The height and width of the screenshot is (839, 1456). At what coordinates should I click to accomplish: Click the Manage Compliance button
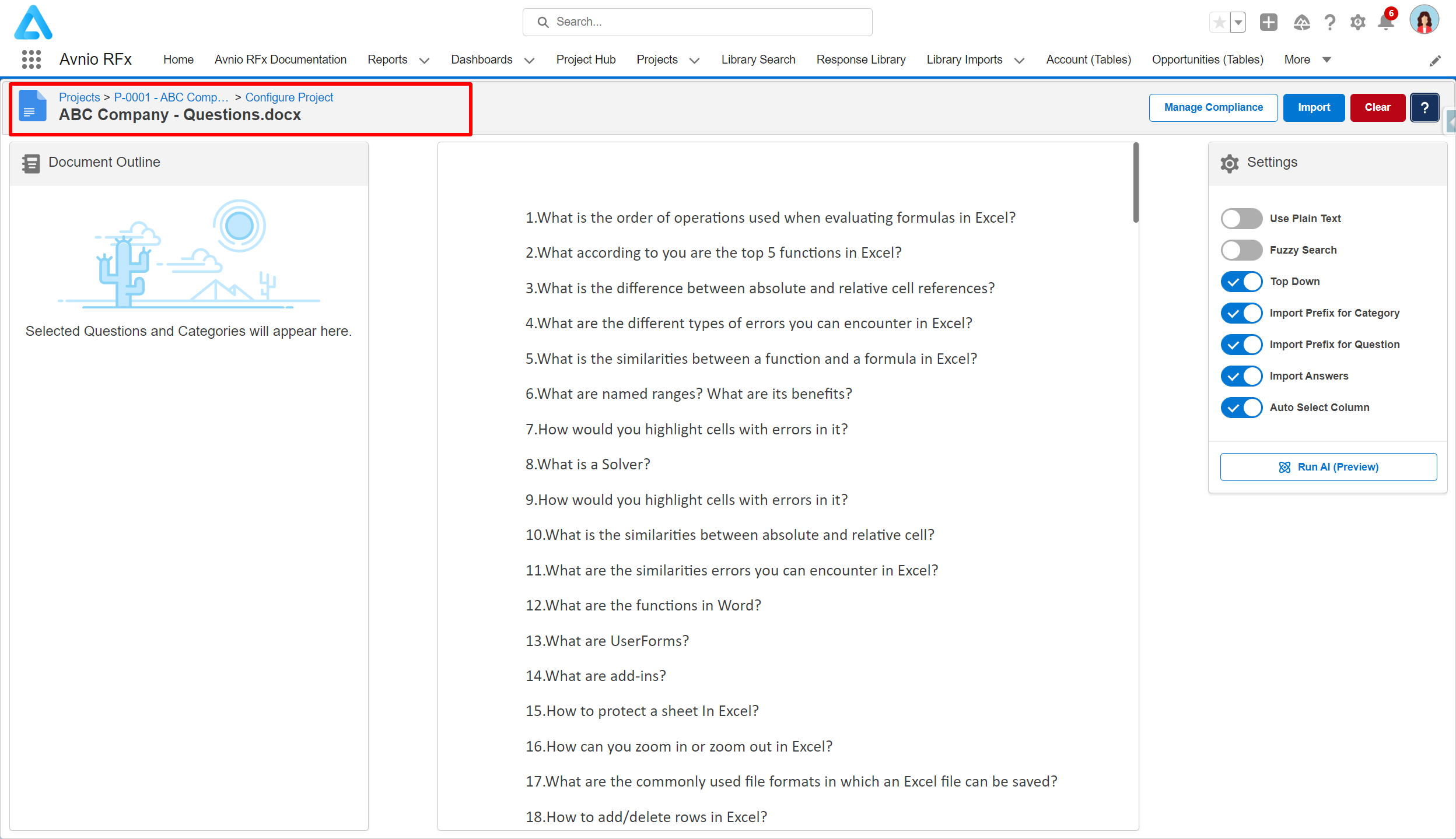[x=1213, y=107]
